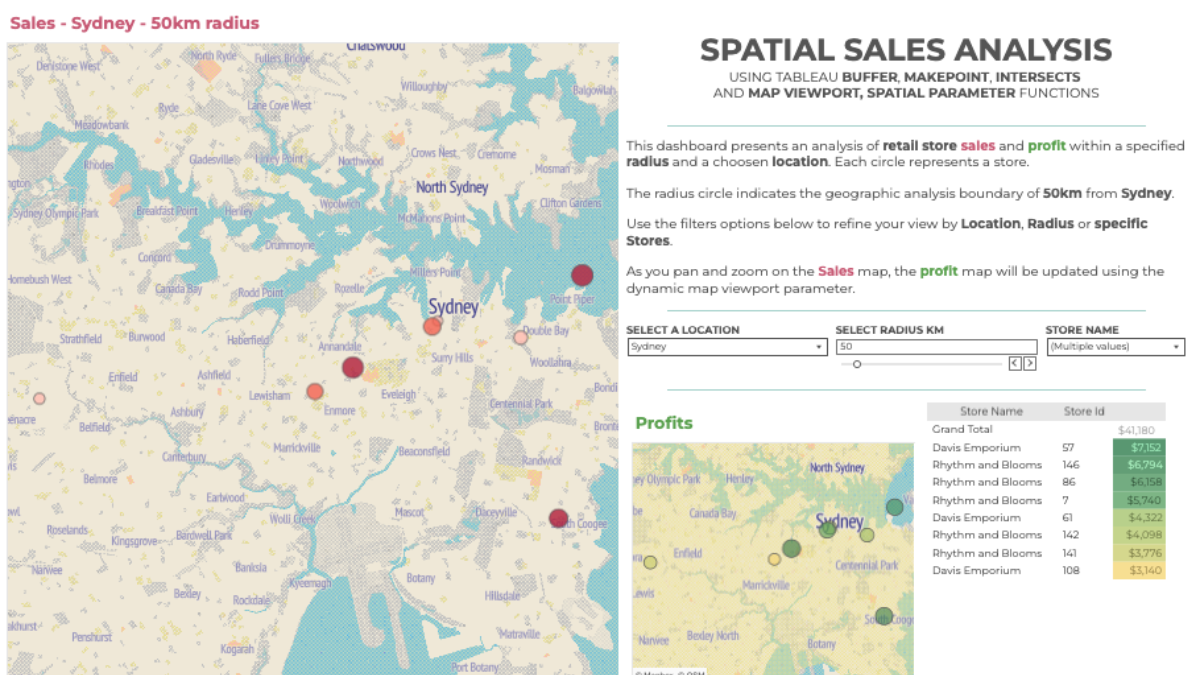Screen dimensions: 1200x675
Task: Click the pale pink store marker near Double Bay
Action: click(521, 338)
